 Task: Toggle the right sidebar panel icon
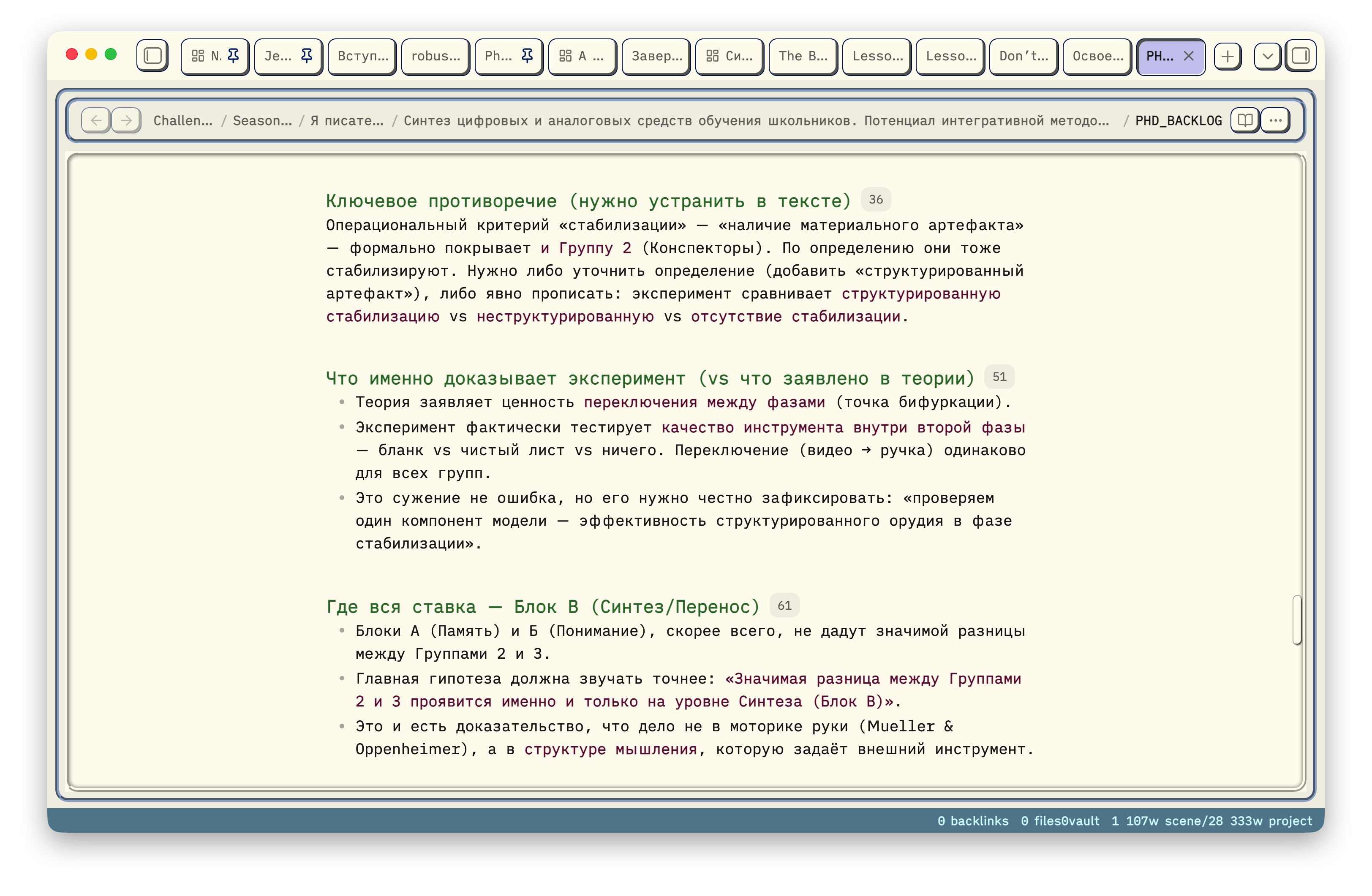[x=1301, y=56]
